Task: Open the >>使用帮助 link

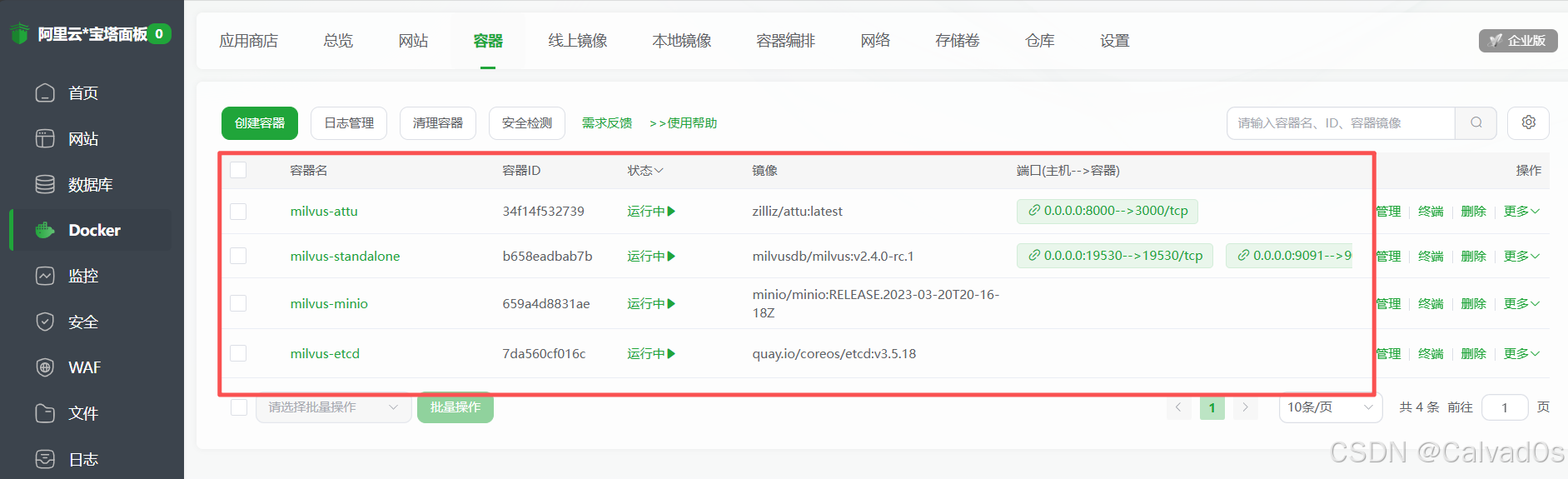Action: [684, 122]
